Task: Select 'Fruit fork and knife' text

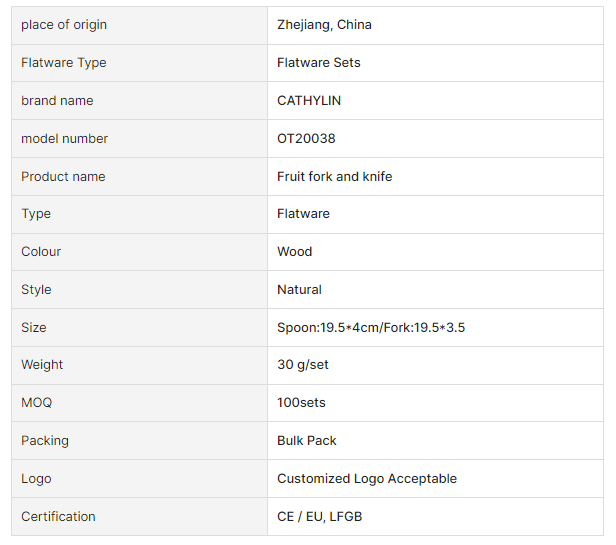Action: 334,177
